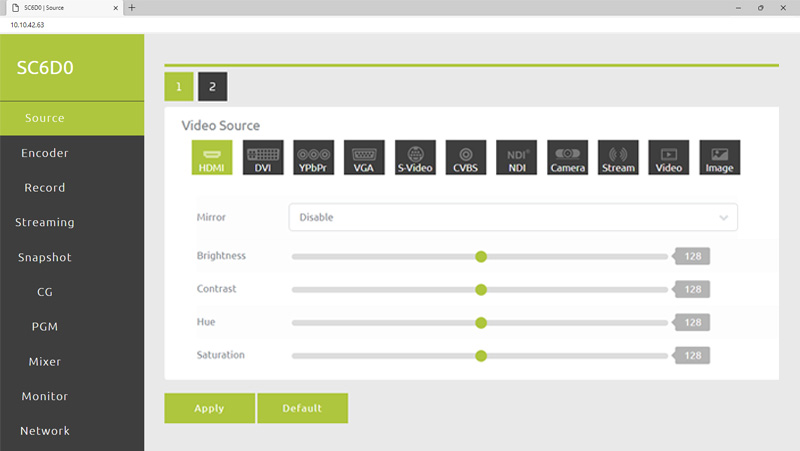Choose DVI as the video source
This screenshot has width=800, height=451.
[263, 158]
